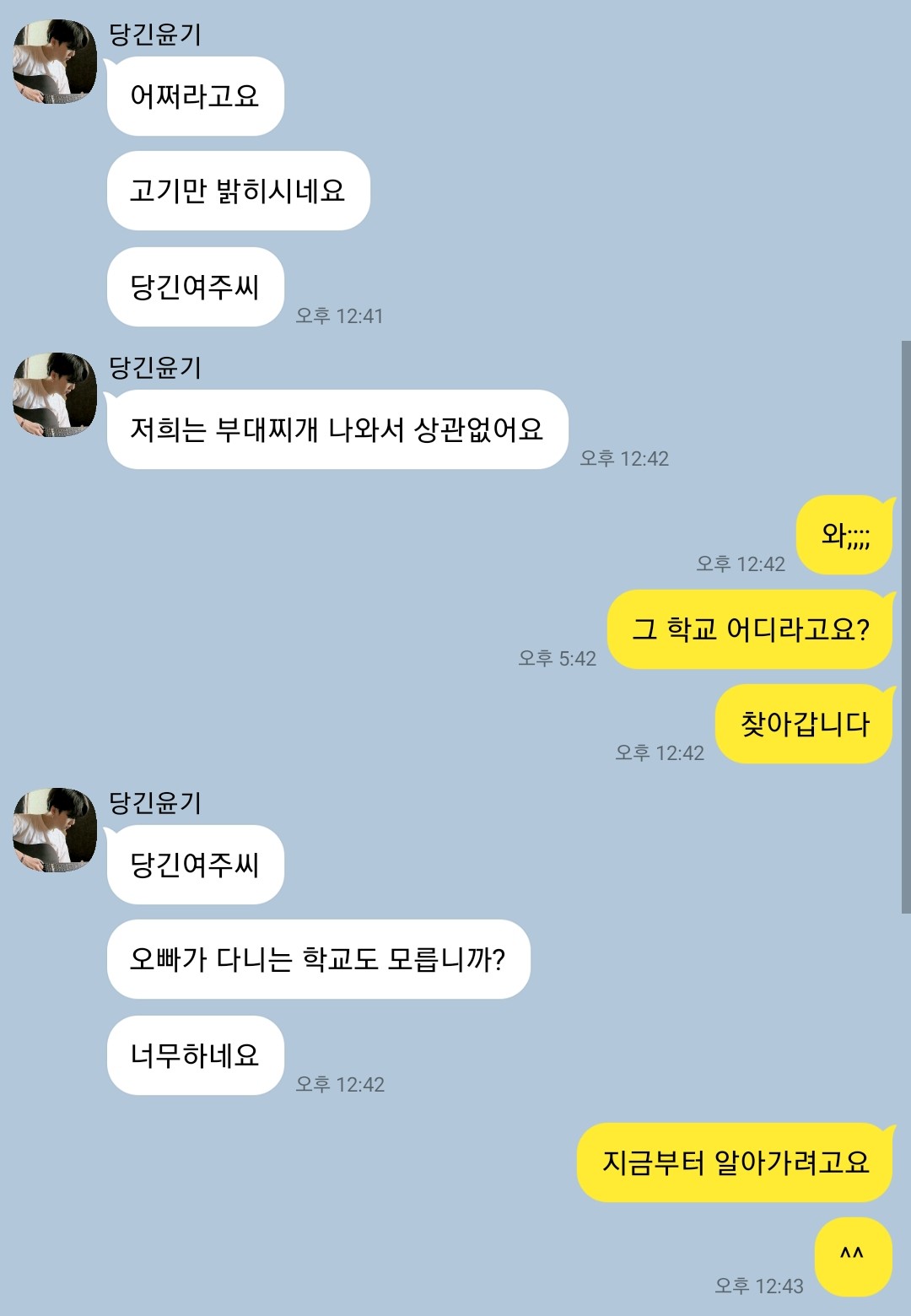Tap the 너무하네요 message bubble
The width and height of the screenshot is (911, 1316).
pos(195,1055)
